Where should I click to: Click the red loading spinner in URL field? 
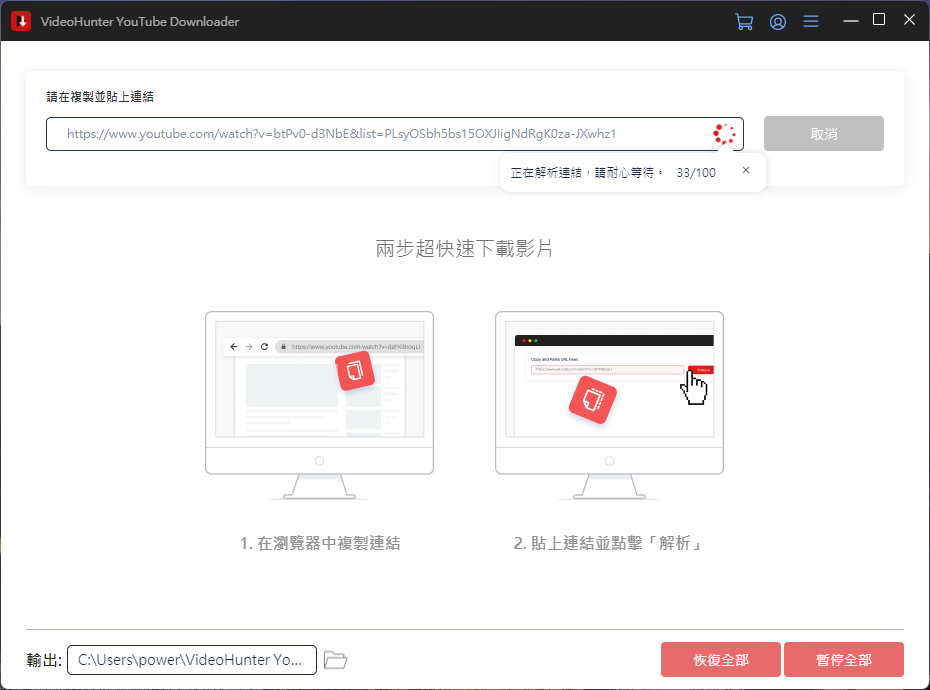coord(724,134)
